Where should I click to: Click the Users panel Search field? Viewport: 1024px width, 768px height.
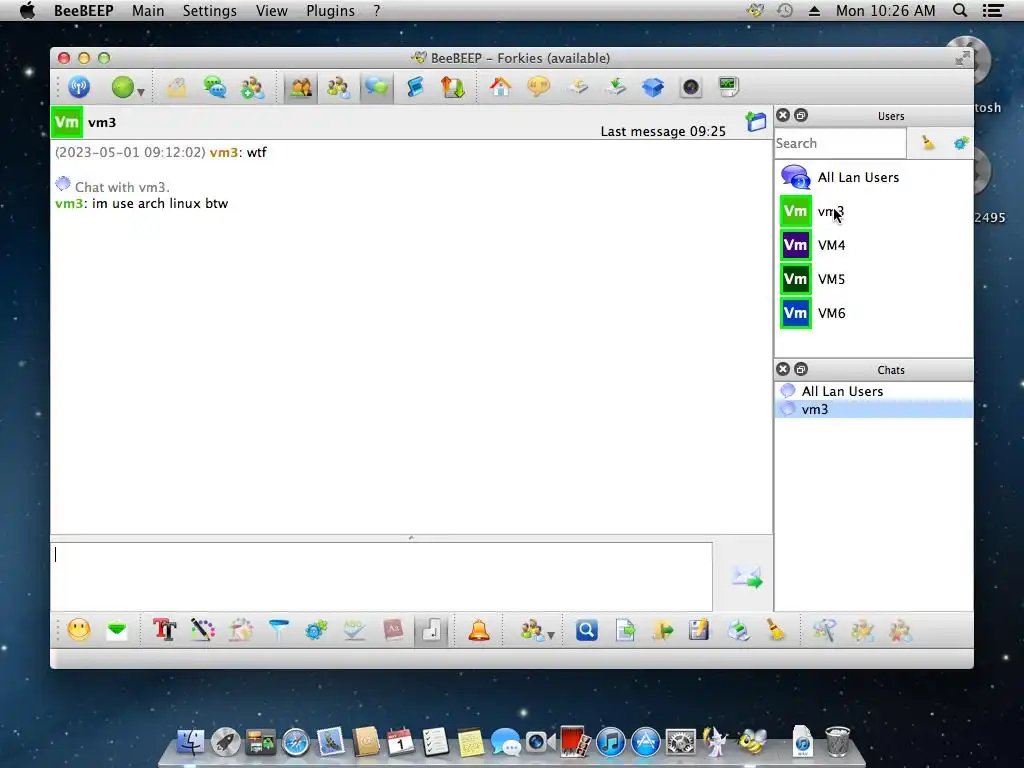point(840,143)
